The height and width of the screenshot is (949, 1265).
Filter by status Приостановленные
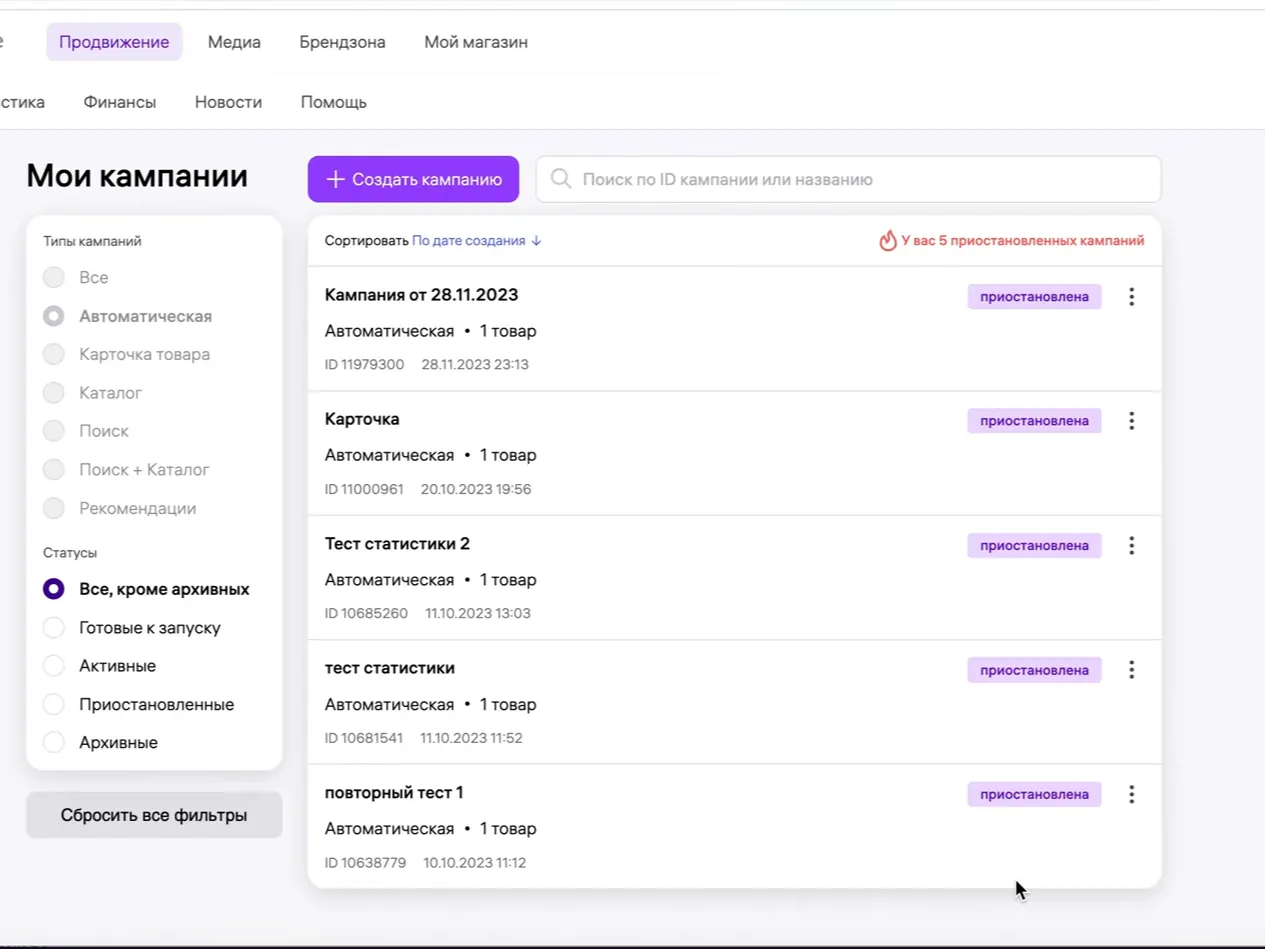tap(54, 704)
